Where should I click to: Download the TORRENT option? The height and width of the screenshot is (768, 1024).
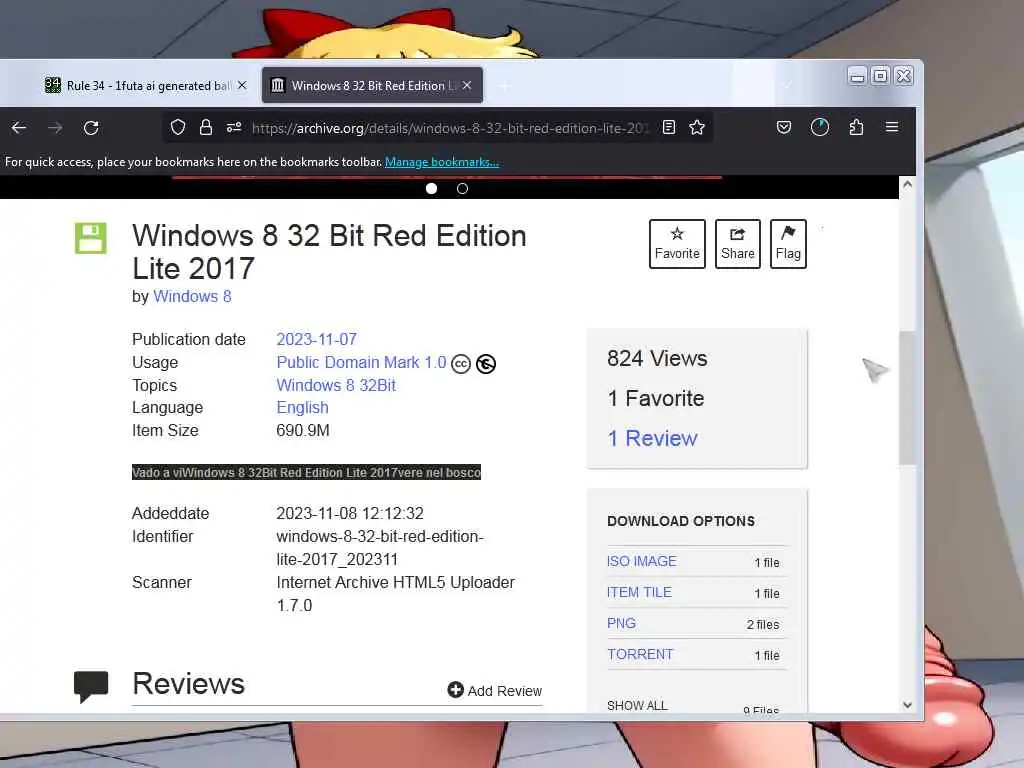tap(640, 654)
